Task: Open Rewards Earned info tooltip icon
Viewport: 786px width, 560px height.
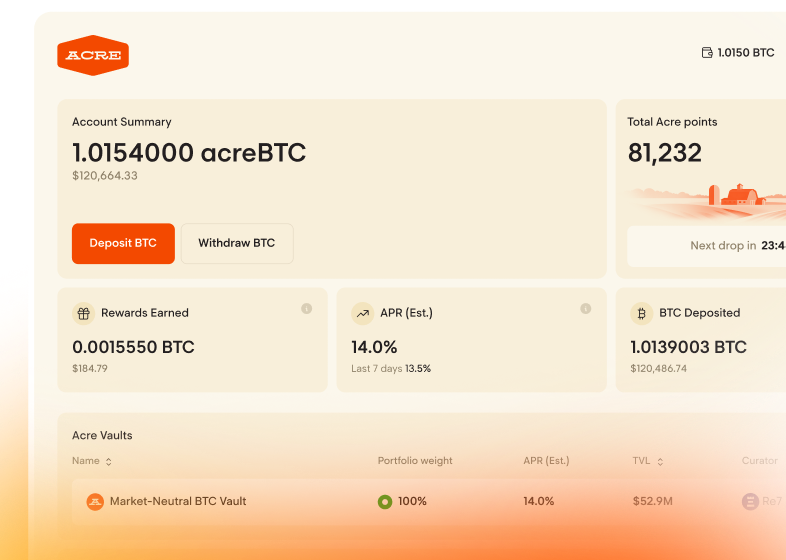Action: pyautogui.click(x=307, y=308)
